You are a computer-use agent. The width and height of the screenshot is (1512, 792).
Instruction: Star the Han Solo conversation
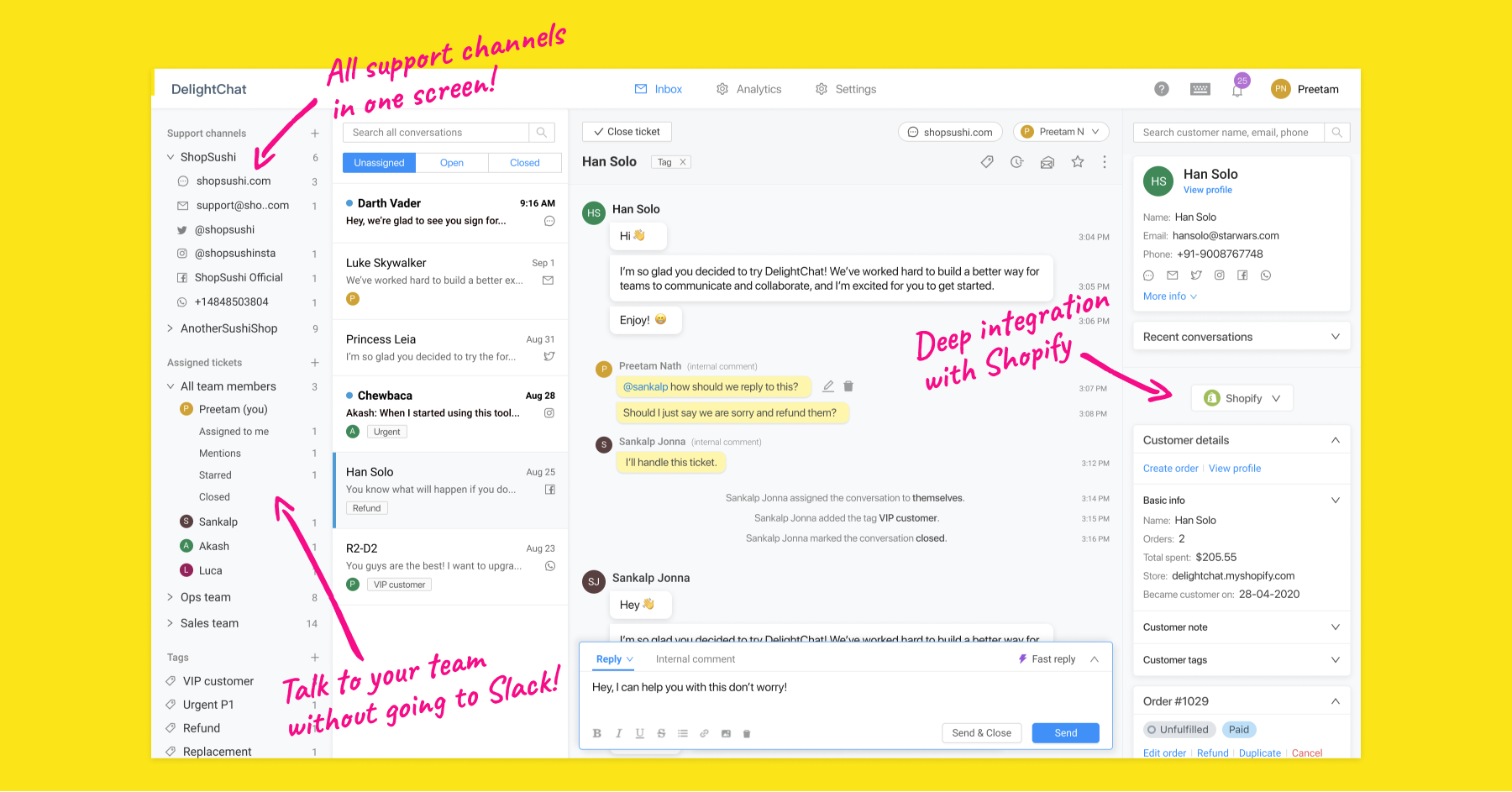point(1078,162)
